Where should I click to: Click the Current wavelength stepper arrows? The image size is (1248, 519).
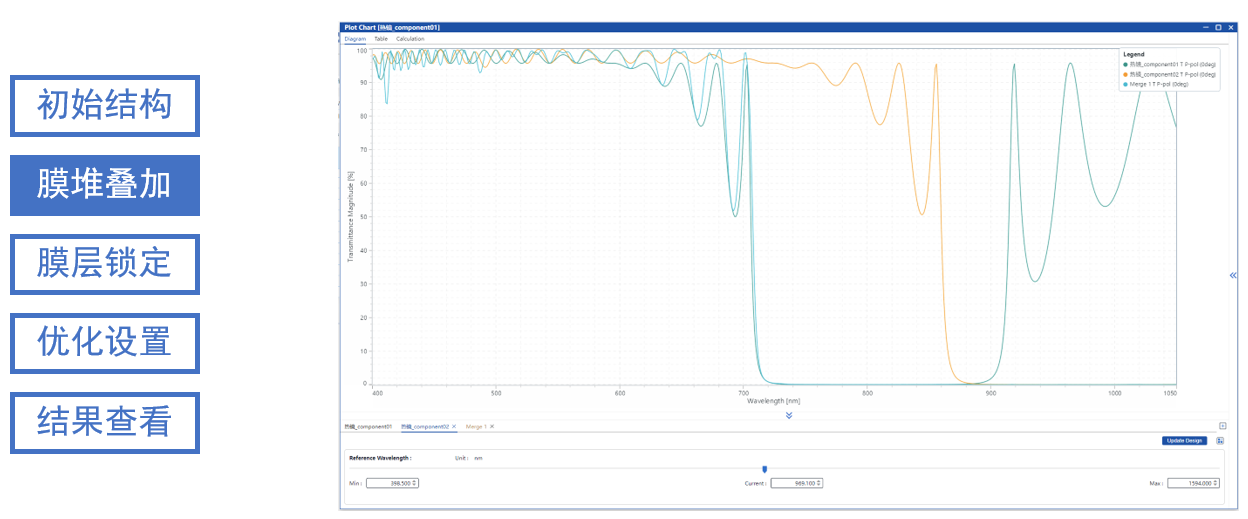coord(819,483)
